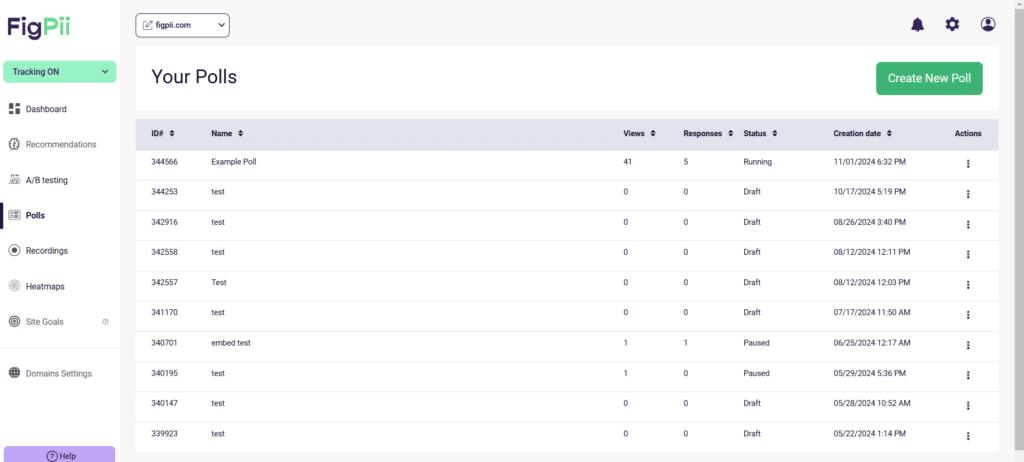Click the Dashboard sidebar icon
Viewport: 1024px width, 462px height.
pos(14,109)
